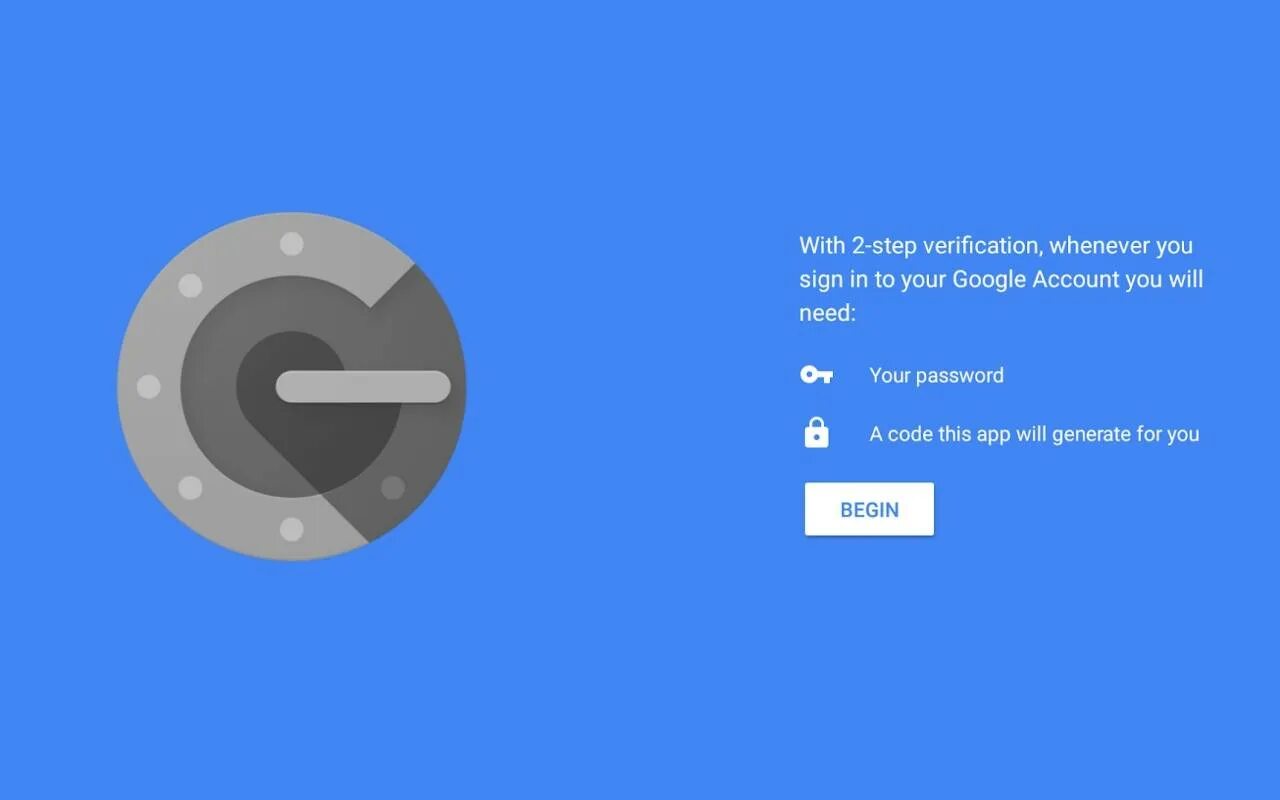Click the top dot on the vault dial
1280x800 pixels.
291,244
